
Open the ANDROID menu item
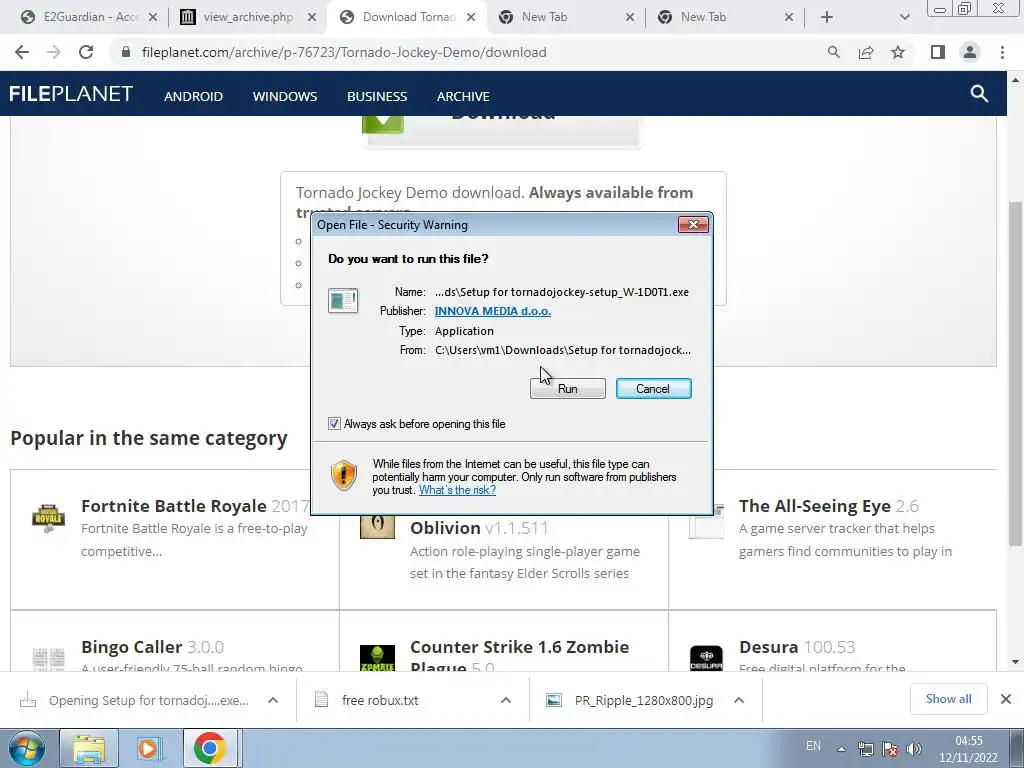point(193,96)
